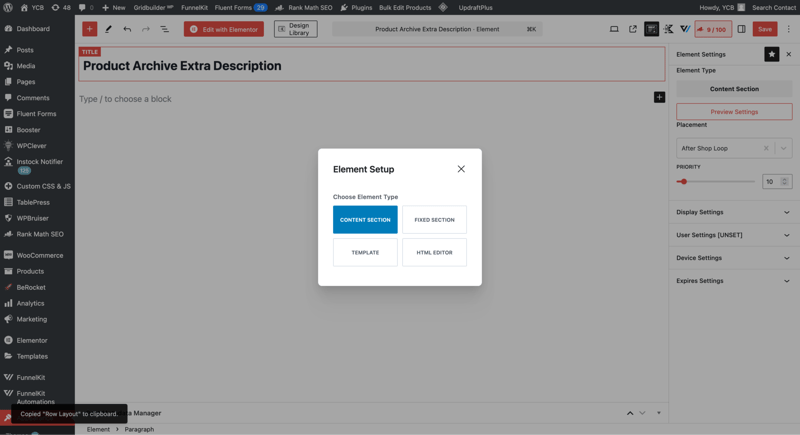Click the Edit with Elementor button

coord(224,29)
